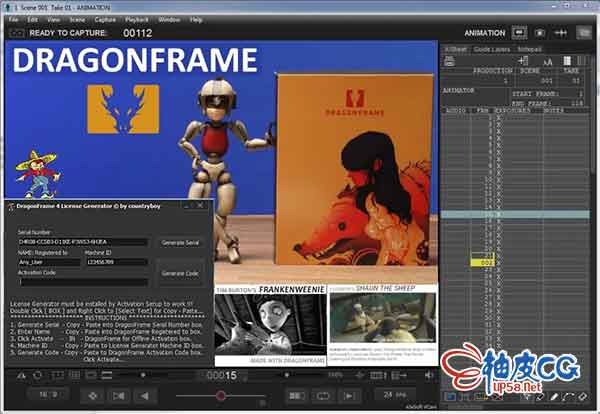
Task: Select the highlighted yellow frame cell
Action: [x=483, y=262]
